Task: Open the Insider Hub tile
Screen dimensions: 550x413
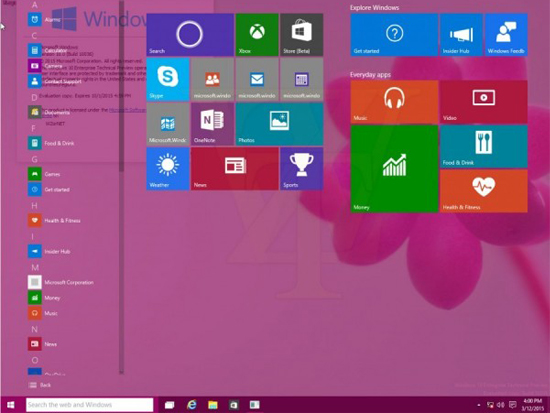Action: (x=461, y=35)
